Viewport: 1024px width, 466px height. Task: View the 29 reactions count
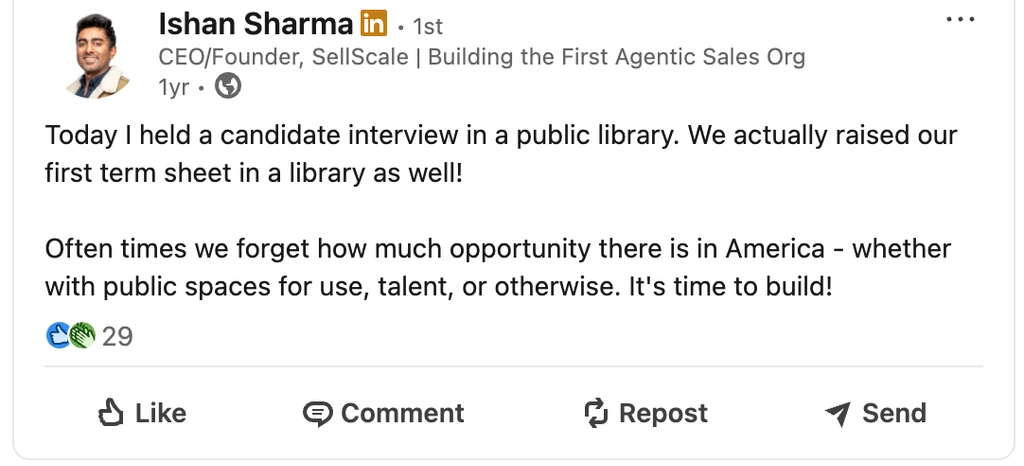pyautogui.click(x=117, y=337)
